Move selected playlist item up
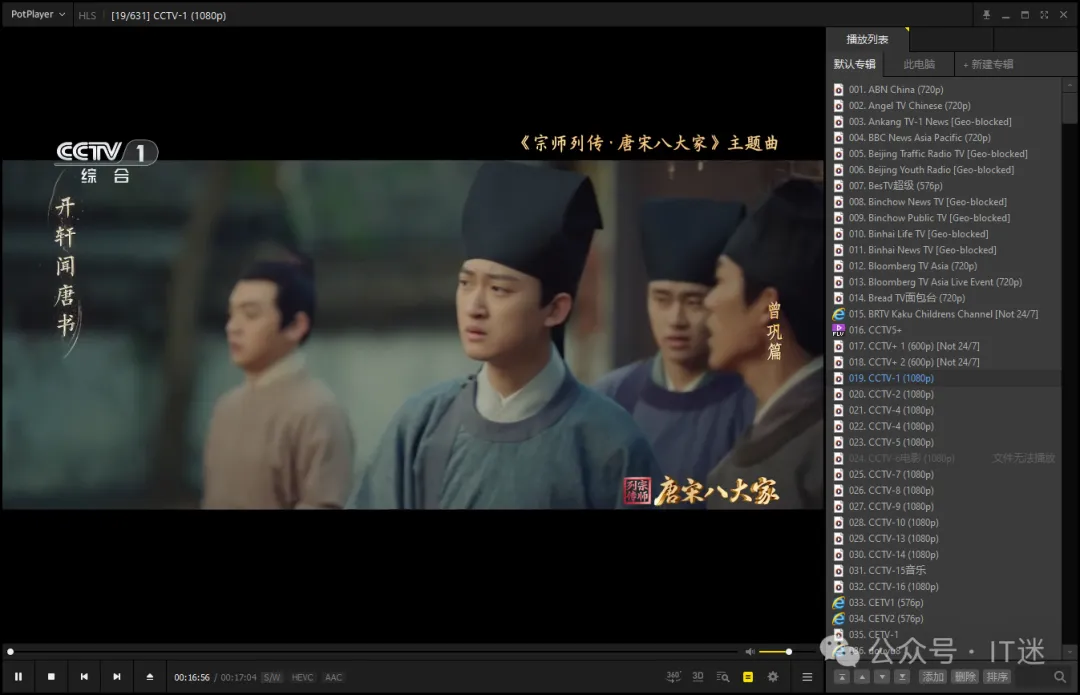 pyautogui.click(x=862, y=677)
